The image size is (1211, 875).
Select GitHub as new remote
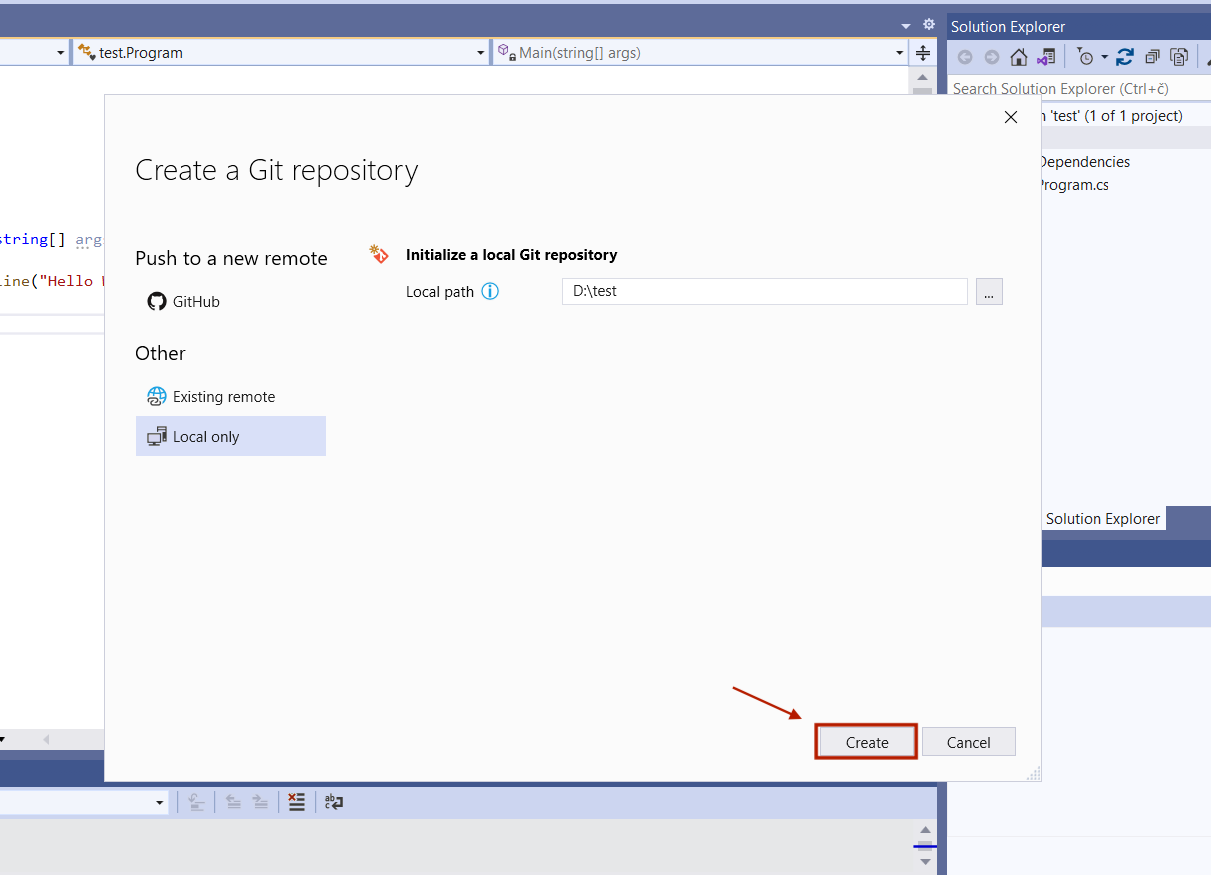[x=195, y=301]
